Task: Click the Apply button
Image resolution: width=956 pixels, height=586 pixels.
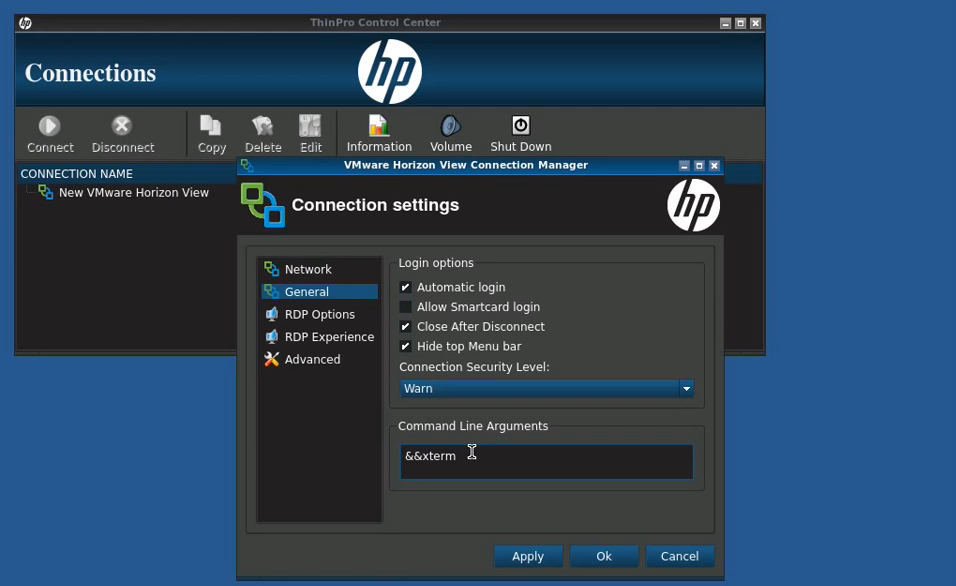Action: [x=528, y=557]
